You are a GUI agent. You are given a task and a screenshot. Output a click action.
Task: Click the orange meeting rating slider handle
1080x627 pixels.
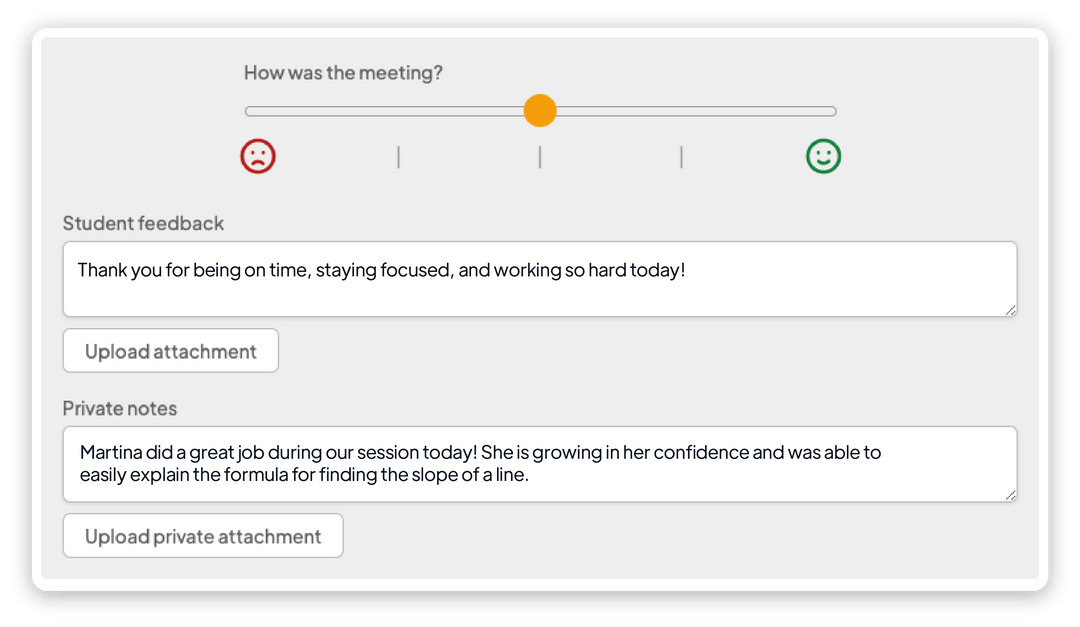540,111
